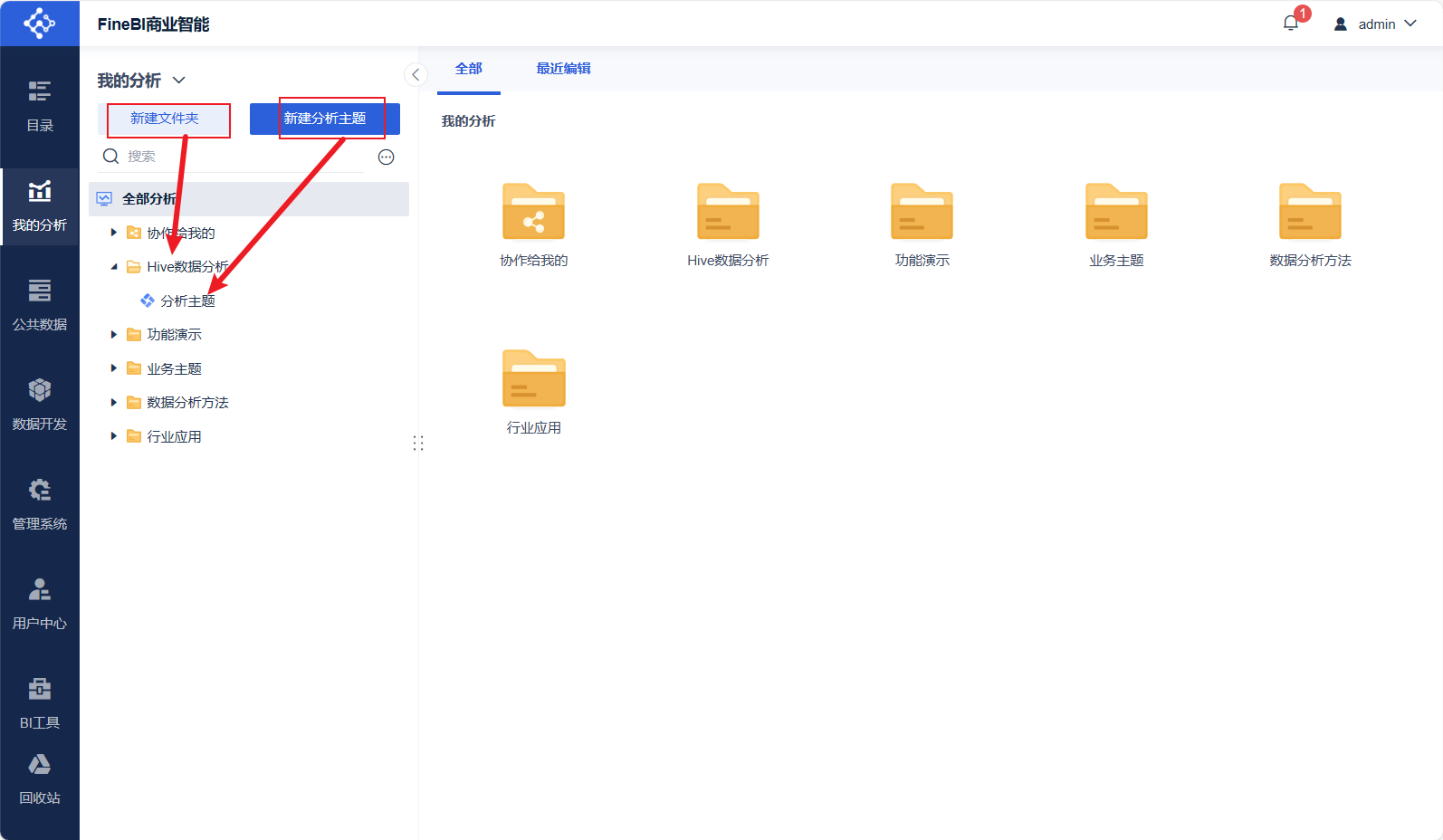Screen dimensions: 1443x840
Task: Click the 新建分析主题 button
Action: (x=325, y=119)
